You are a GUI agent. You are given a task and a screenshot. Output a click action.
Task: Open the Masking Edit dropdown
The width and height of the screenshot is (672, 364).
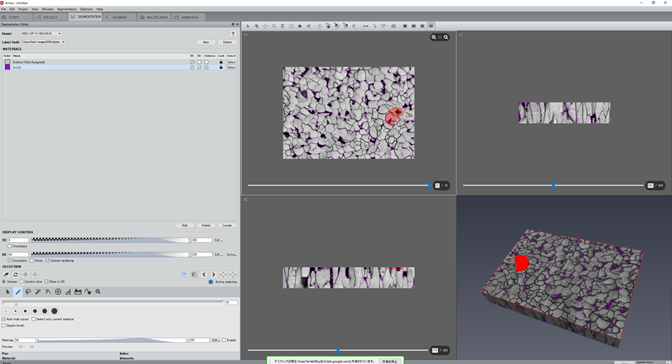[x=216, y=340]
